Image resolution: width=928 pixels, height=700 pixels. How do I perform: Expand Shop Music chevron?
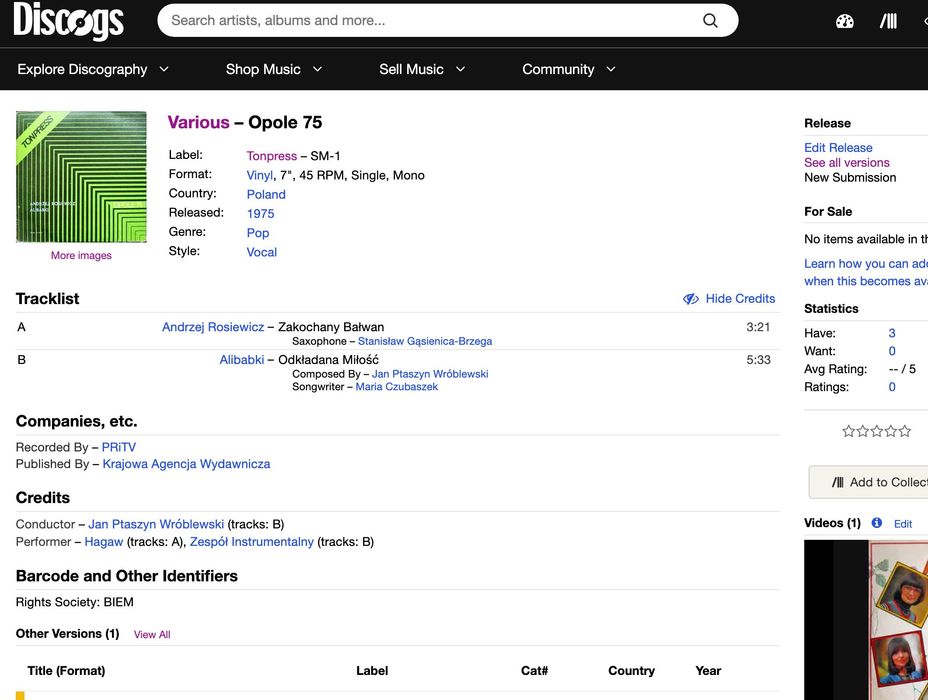click(x=317, y=69)
